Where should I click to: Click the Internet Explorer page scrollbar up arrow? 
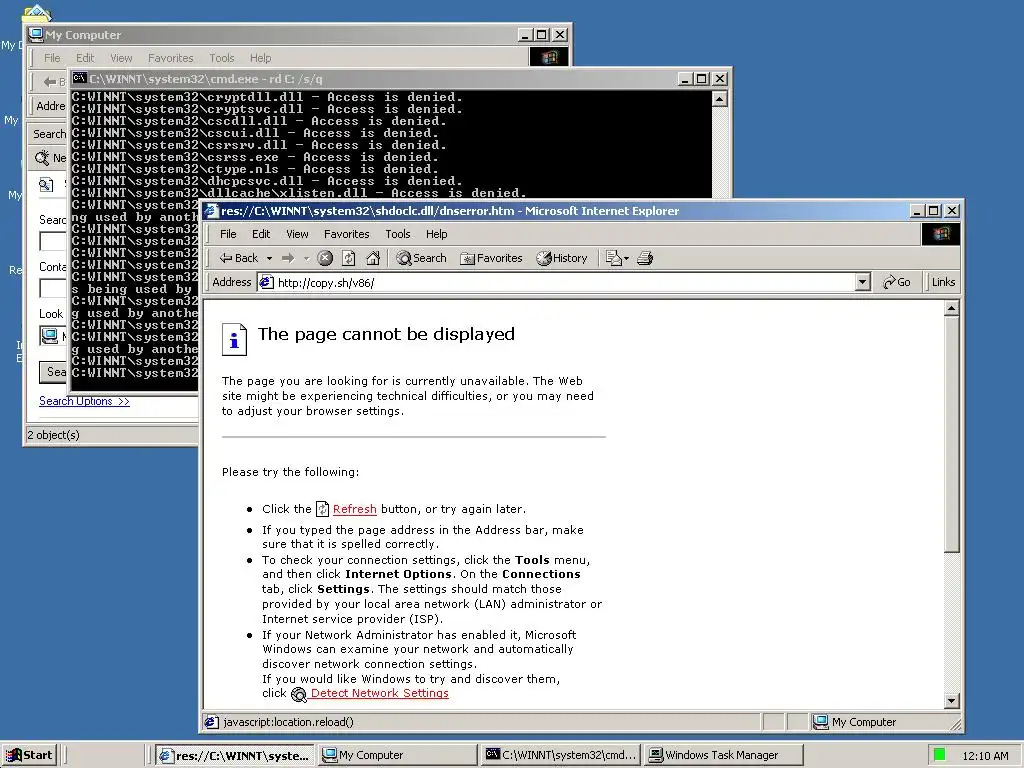(x=952, y=308)
